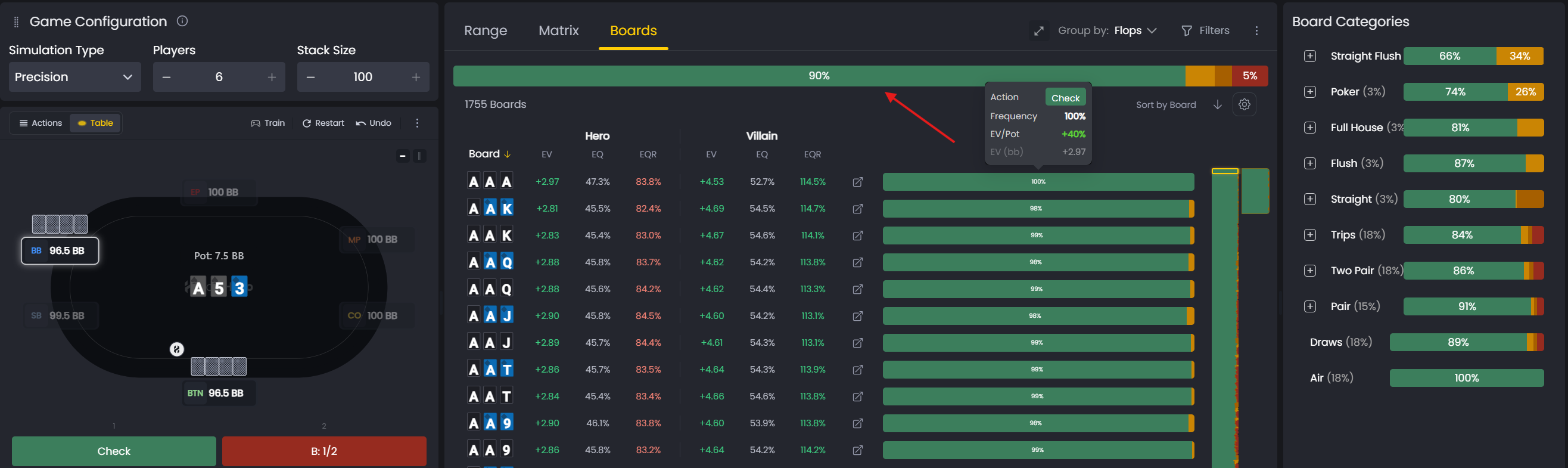Open external link icon for +2.83 EV row
1568x468 pixels.
tap(858, 235)
